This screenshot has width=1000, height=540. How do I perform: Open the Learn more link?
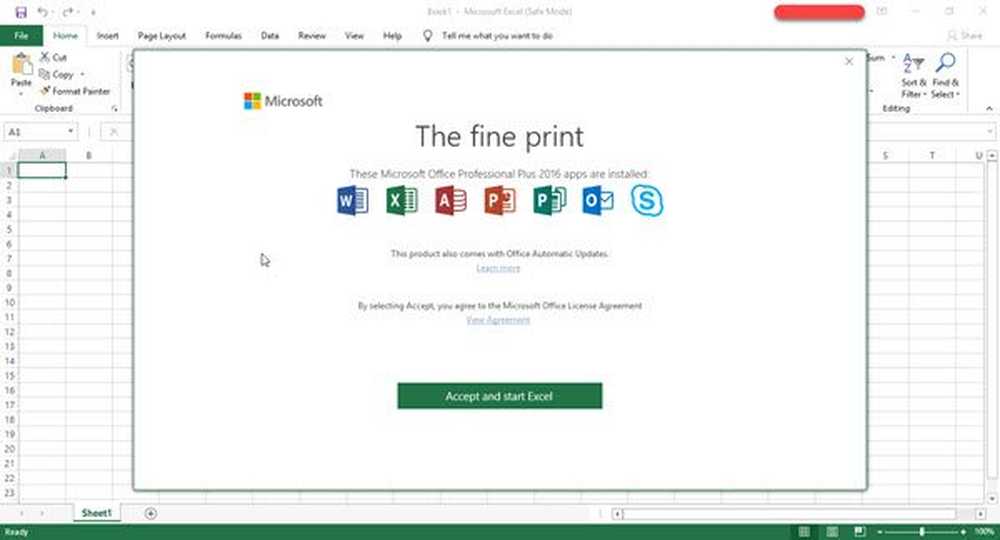coord(498,268)
